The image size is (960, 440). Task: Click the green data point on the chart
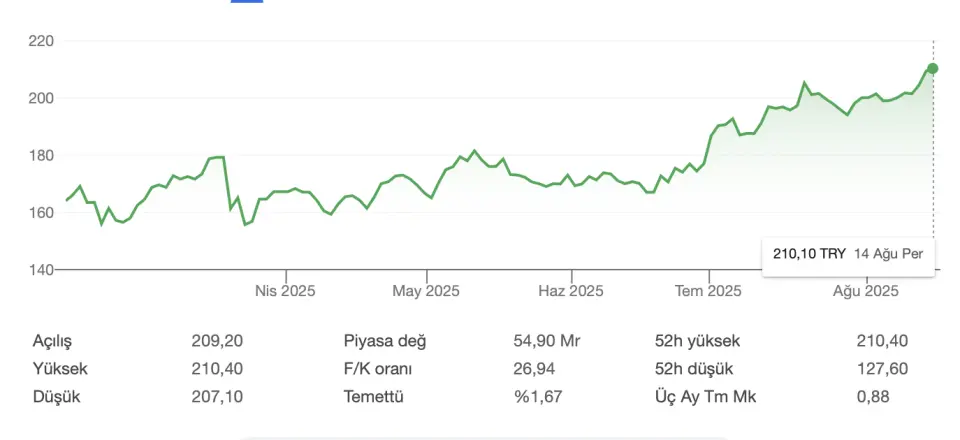pyautogui.click(x=932, y=69)
